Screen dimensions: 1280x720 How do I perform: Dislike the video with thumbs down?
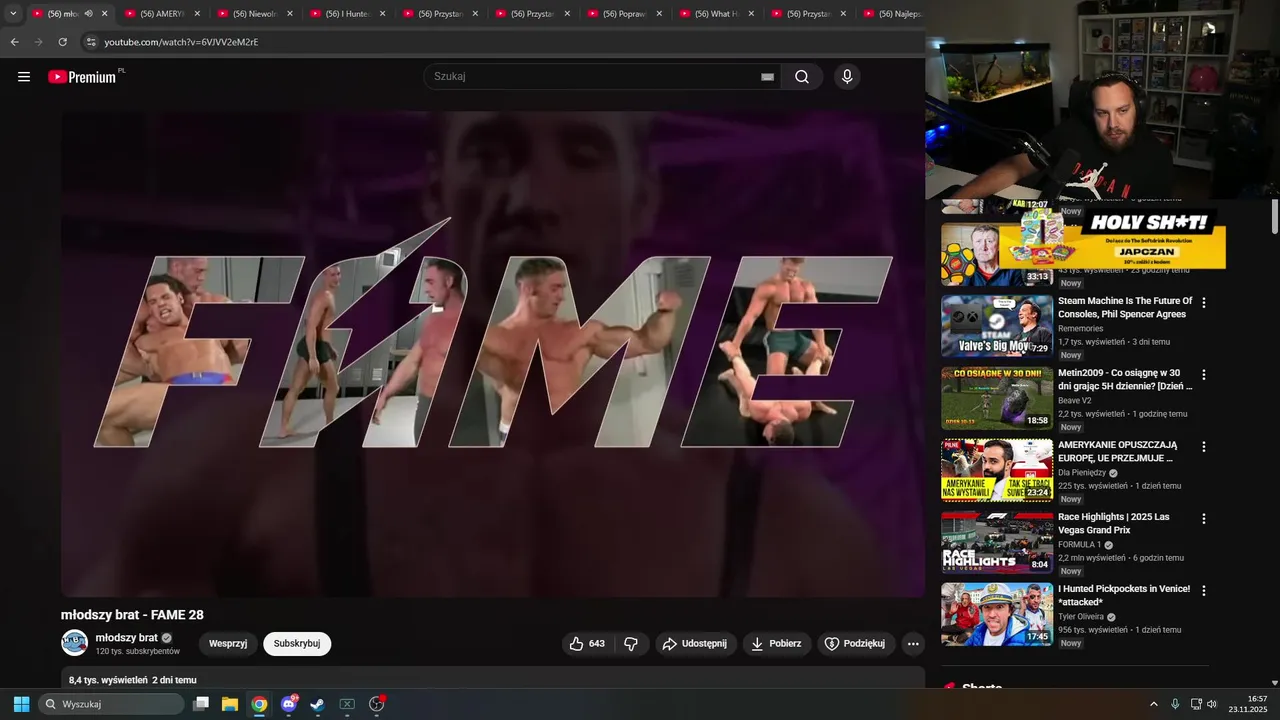tap(631, 644)
